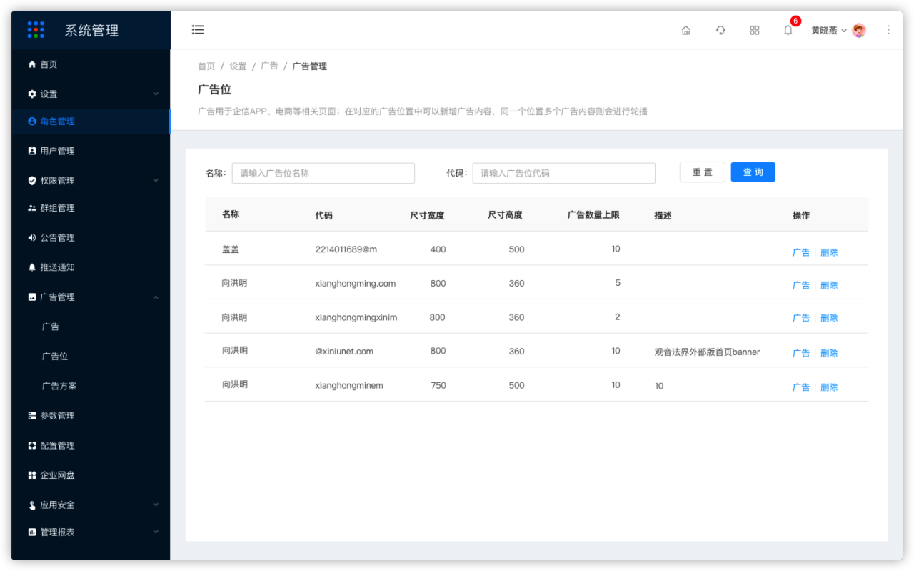This screenshot has width=915, height=571.
Task: Toggle the sidebar collapse hamburger icon
Action: point(198,30)
